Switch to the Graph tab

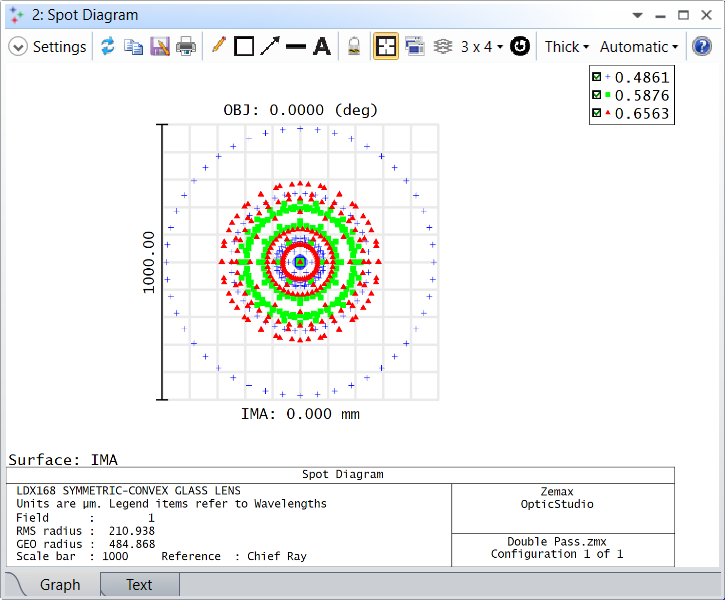(60, 585)
